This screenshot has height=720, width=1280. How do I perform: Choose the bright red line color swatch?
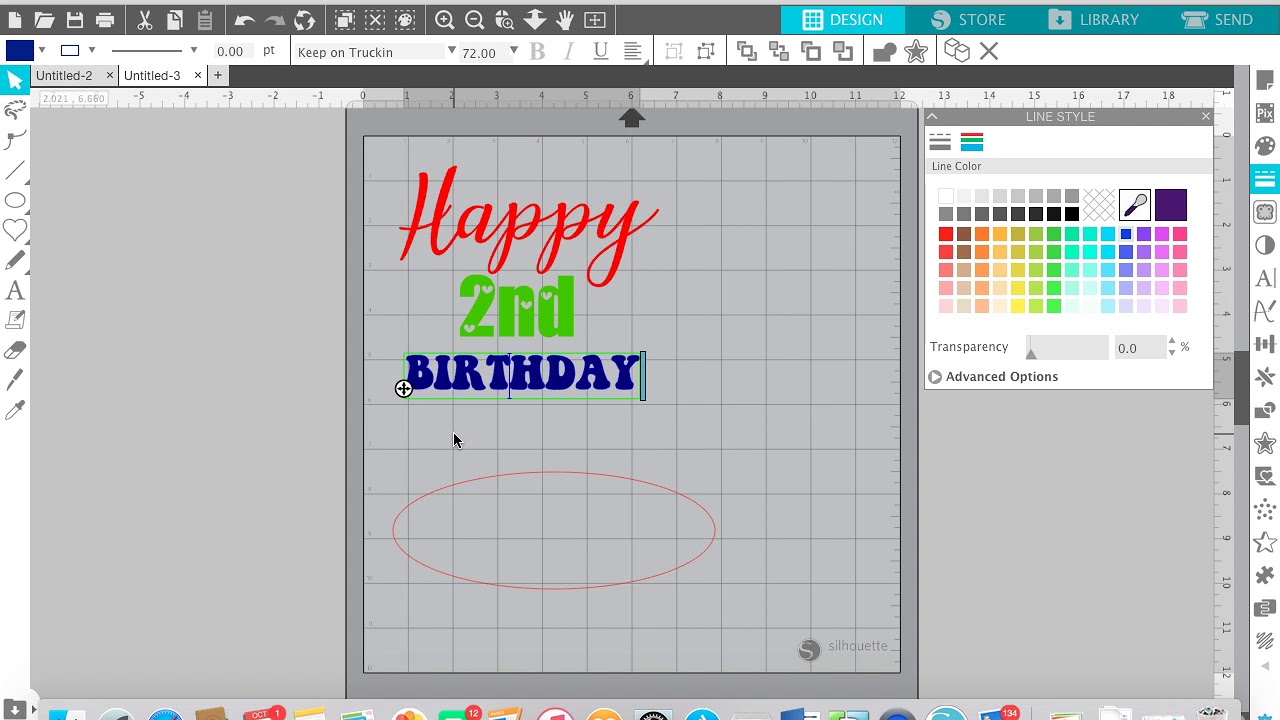(x=946, y=234)
